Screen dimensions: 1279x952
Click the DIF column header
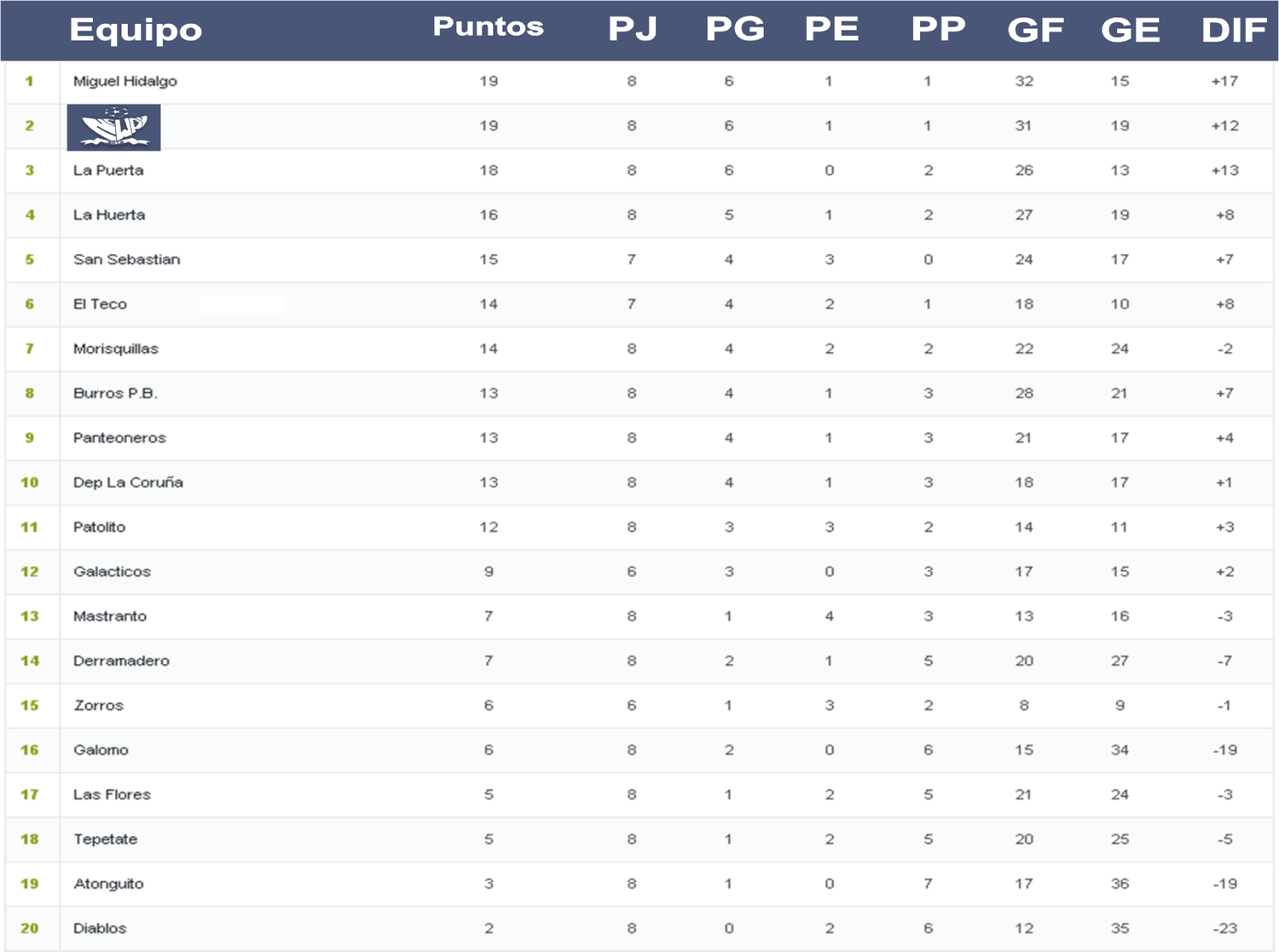1233,30
